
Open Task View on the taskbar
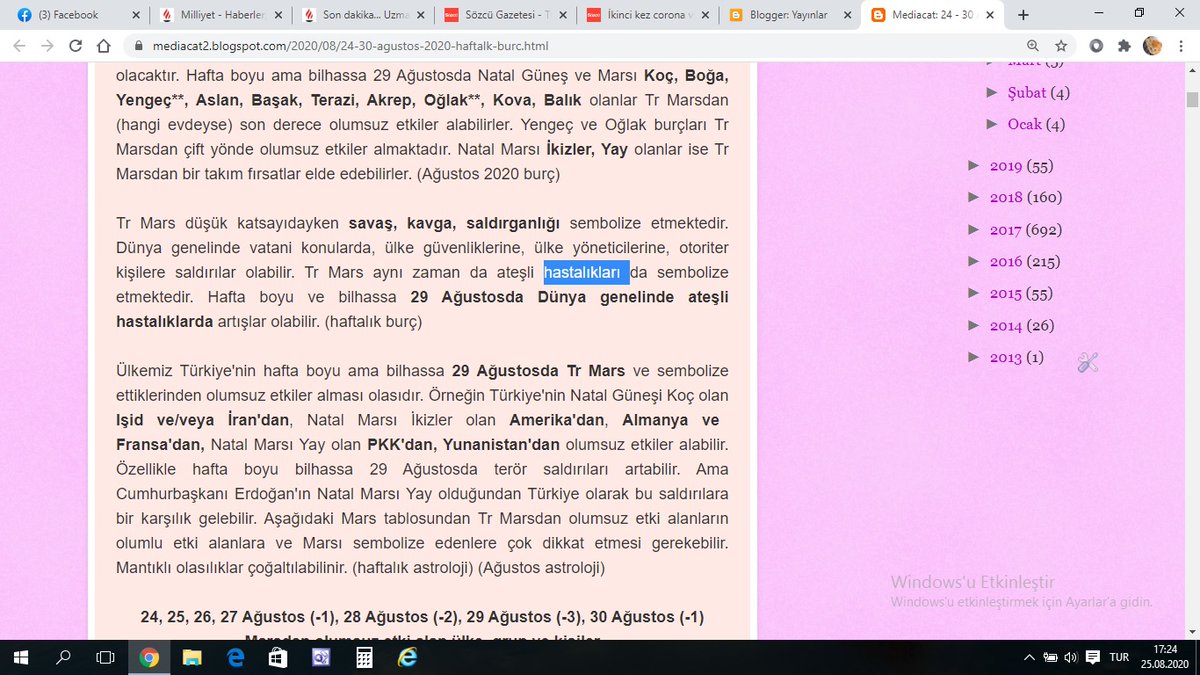pyautogui.click(x=105, y=657)
